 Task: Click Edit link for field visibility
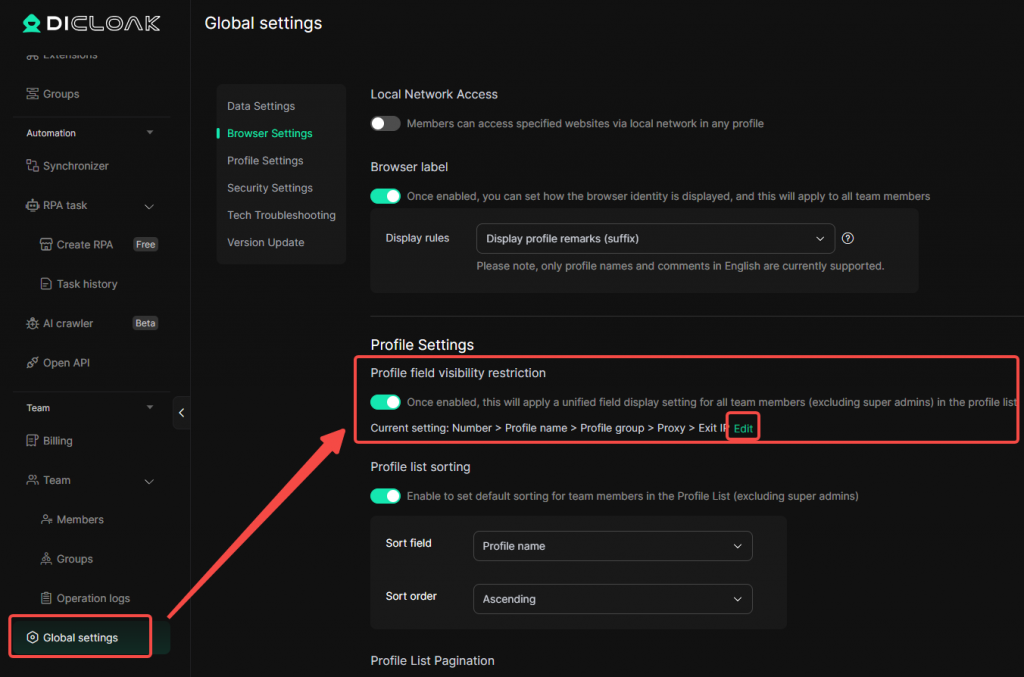point(743,428)
